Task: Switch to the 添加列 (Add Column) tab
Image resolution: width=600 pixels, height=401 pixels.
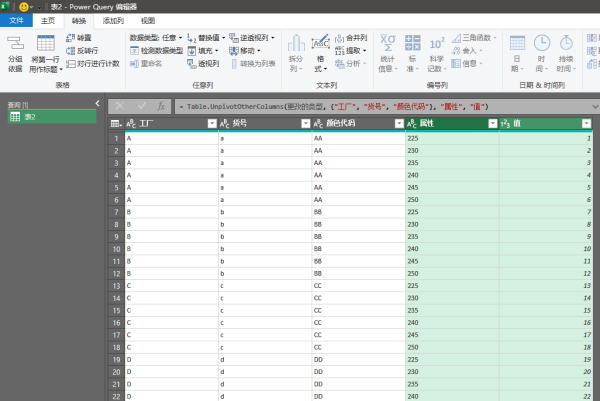Action: coord(113,19)
